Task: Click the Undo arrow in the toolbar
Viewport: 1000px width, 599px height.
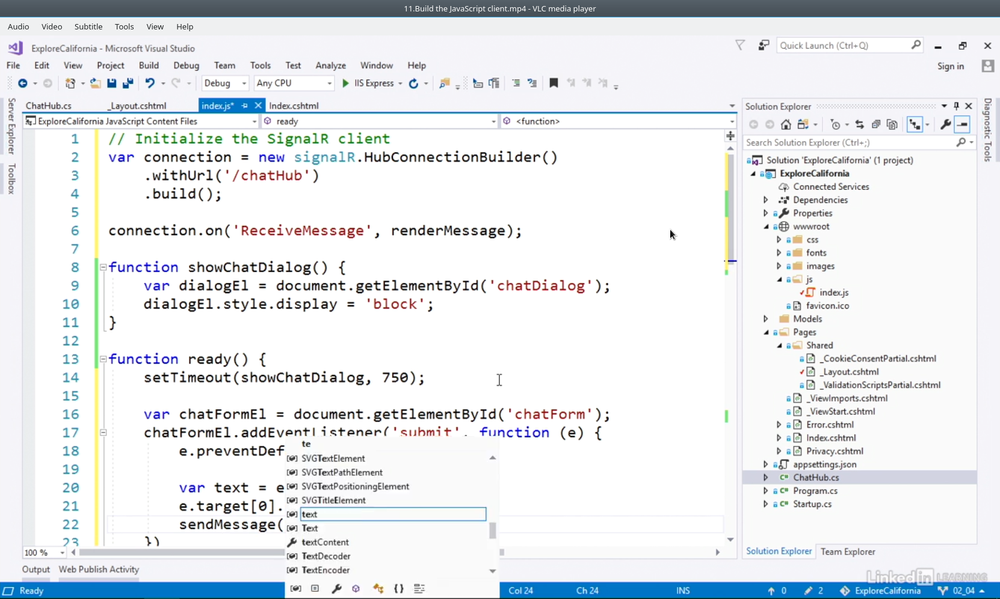Action: click(149, 84)
